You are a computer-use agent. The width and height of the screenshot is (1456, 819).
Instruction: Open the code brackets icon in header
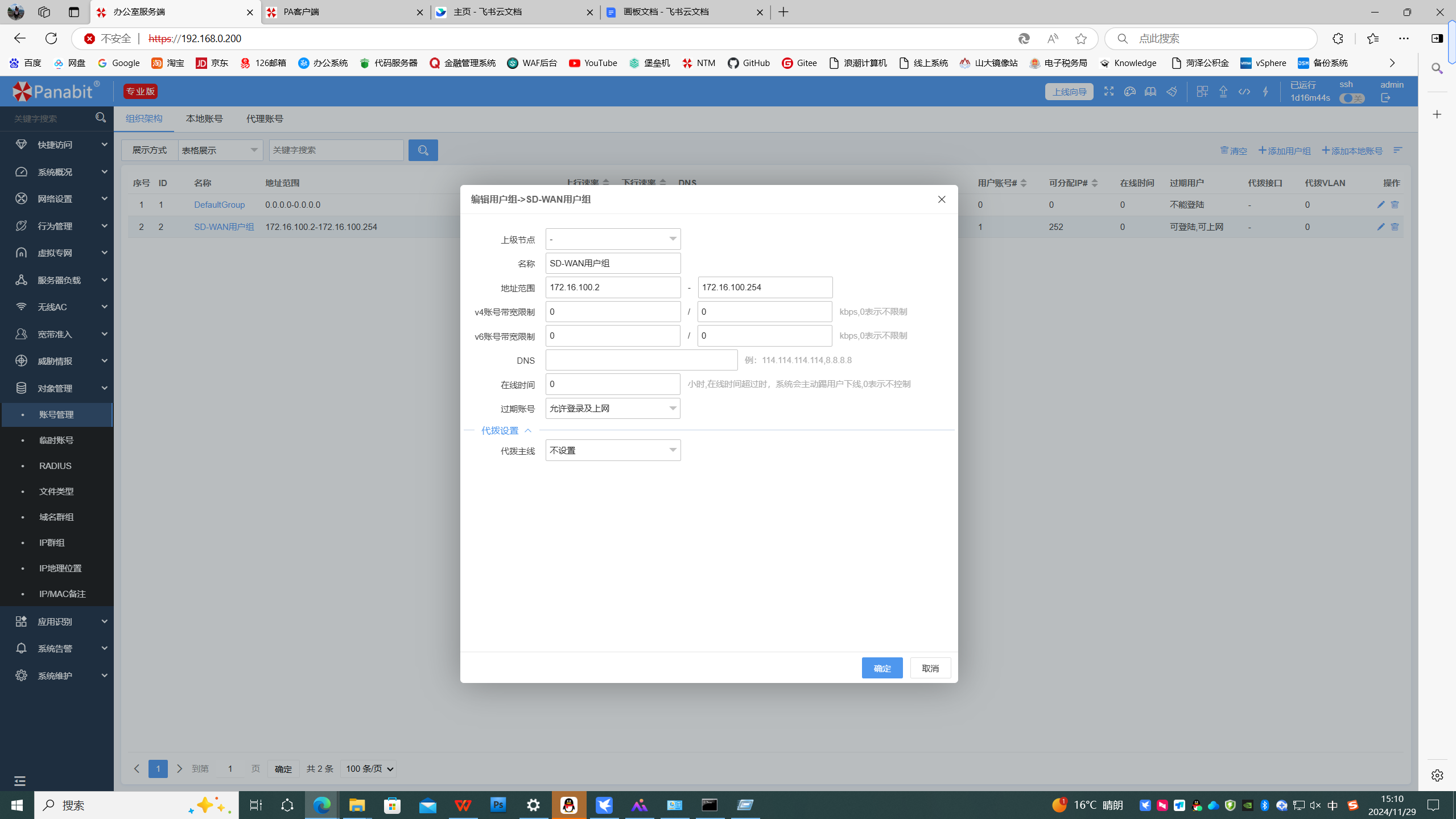(x=1244, y=91)
